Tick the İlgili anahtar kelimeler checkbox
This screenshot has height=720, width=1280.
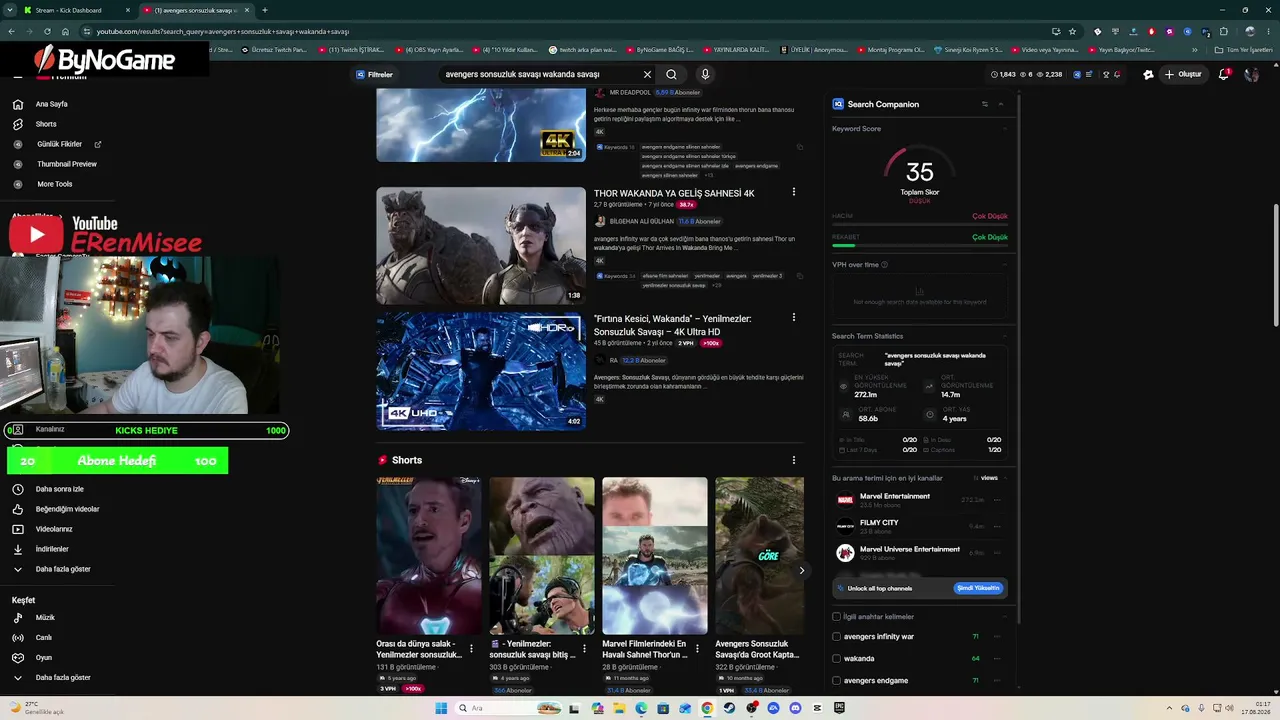pyautogui.click(x=837, y=617)
